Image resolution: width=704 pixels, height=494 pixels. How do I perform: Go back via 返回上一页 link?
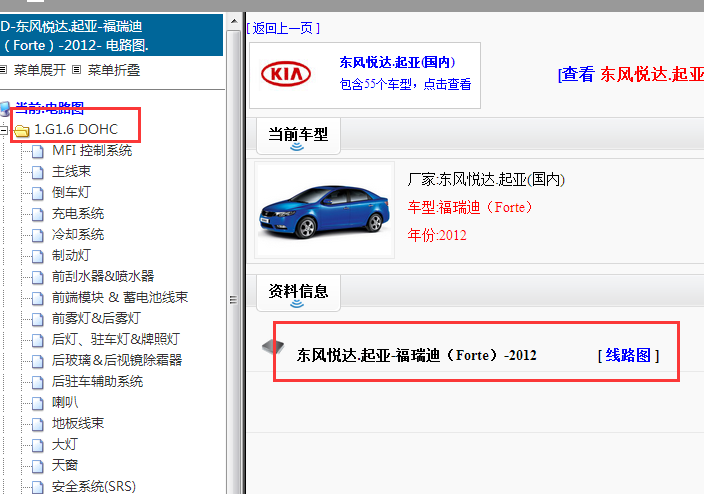[283, 28]
